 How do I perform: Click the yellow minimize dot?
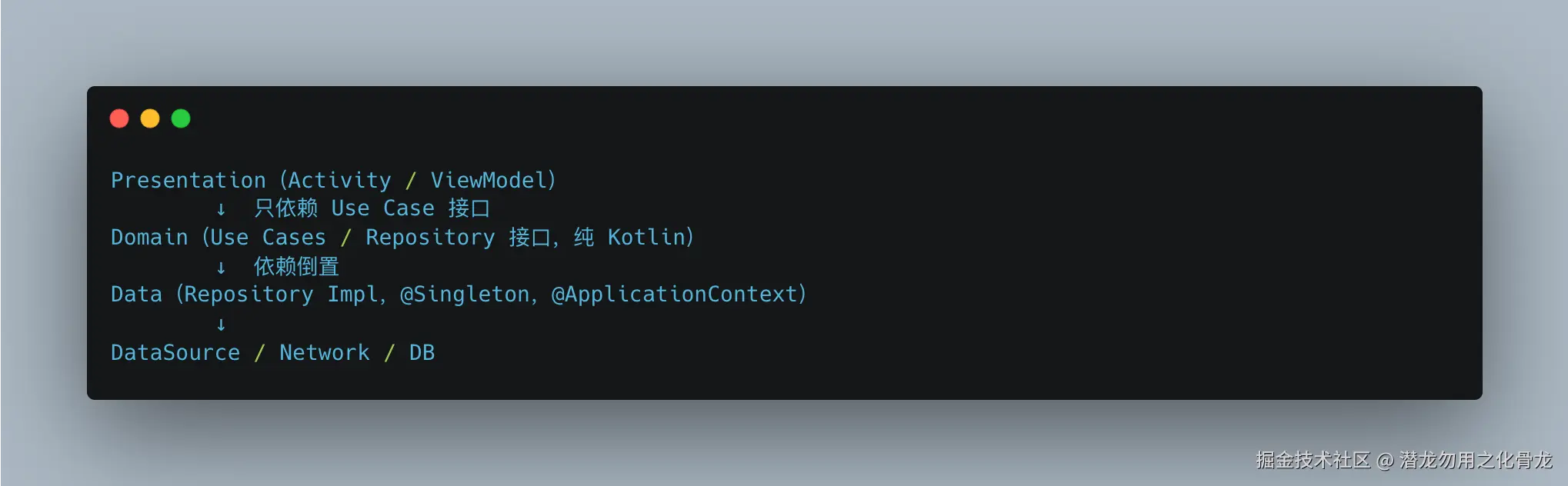[x=150, y=118]
